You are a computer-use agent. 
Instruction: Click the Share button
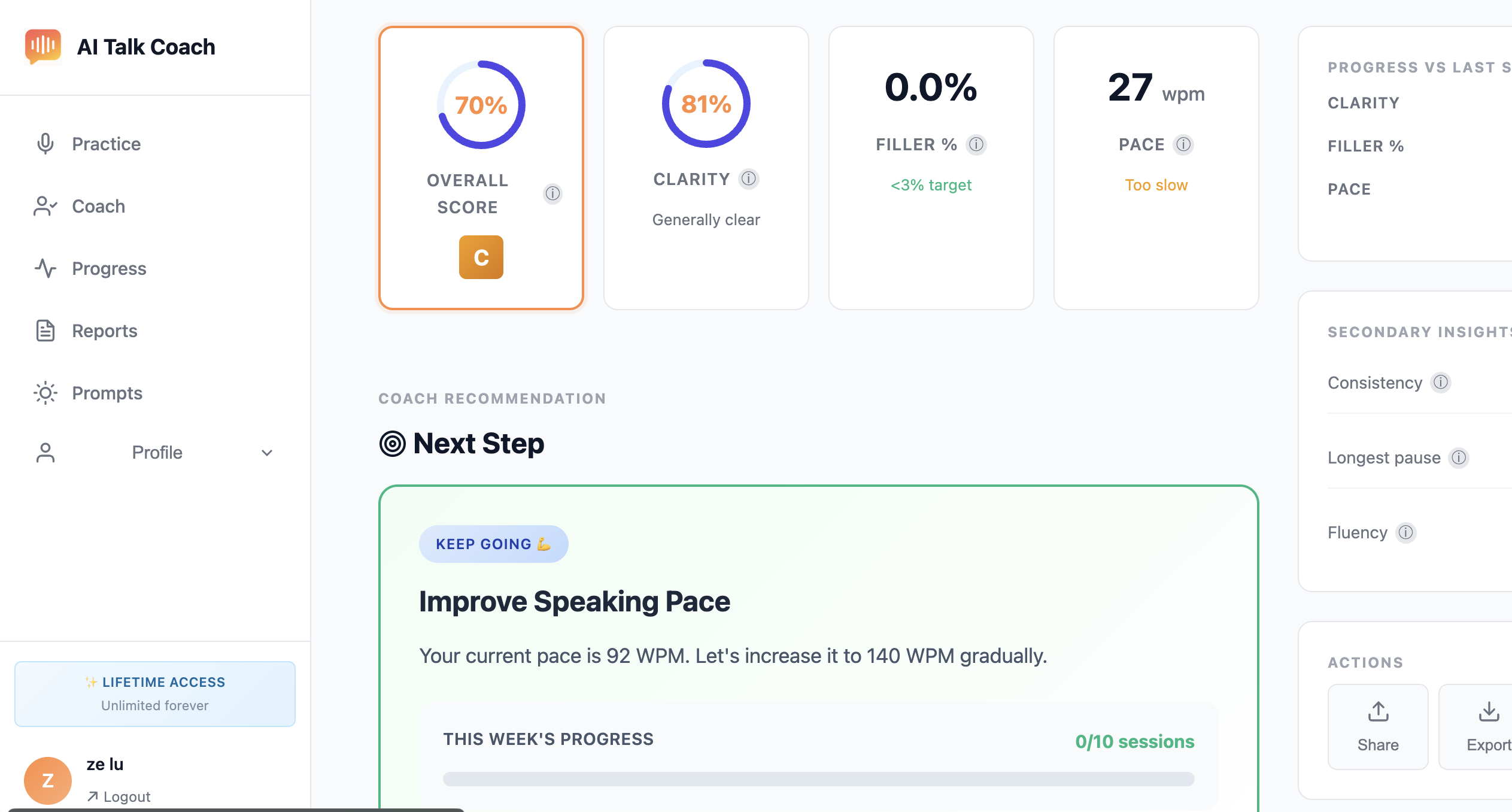point(1378,726)
